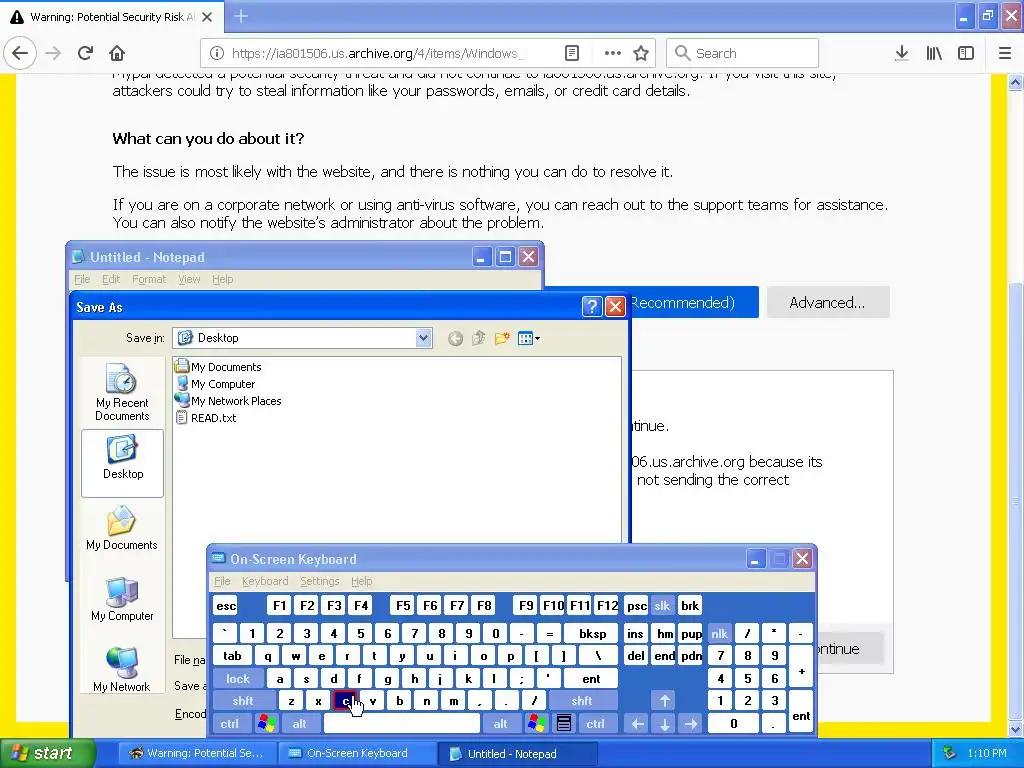The width and height of the screenshot is (1024, 768).
Task: Click left Windows key on on-screen keyboard
Action: tap(266, 724)
